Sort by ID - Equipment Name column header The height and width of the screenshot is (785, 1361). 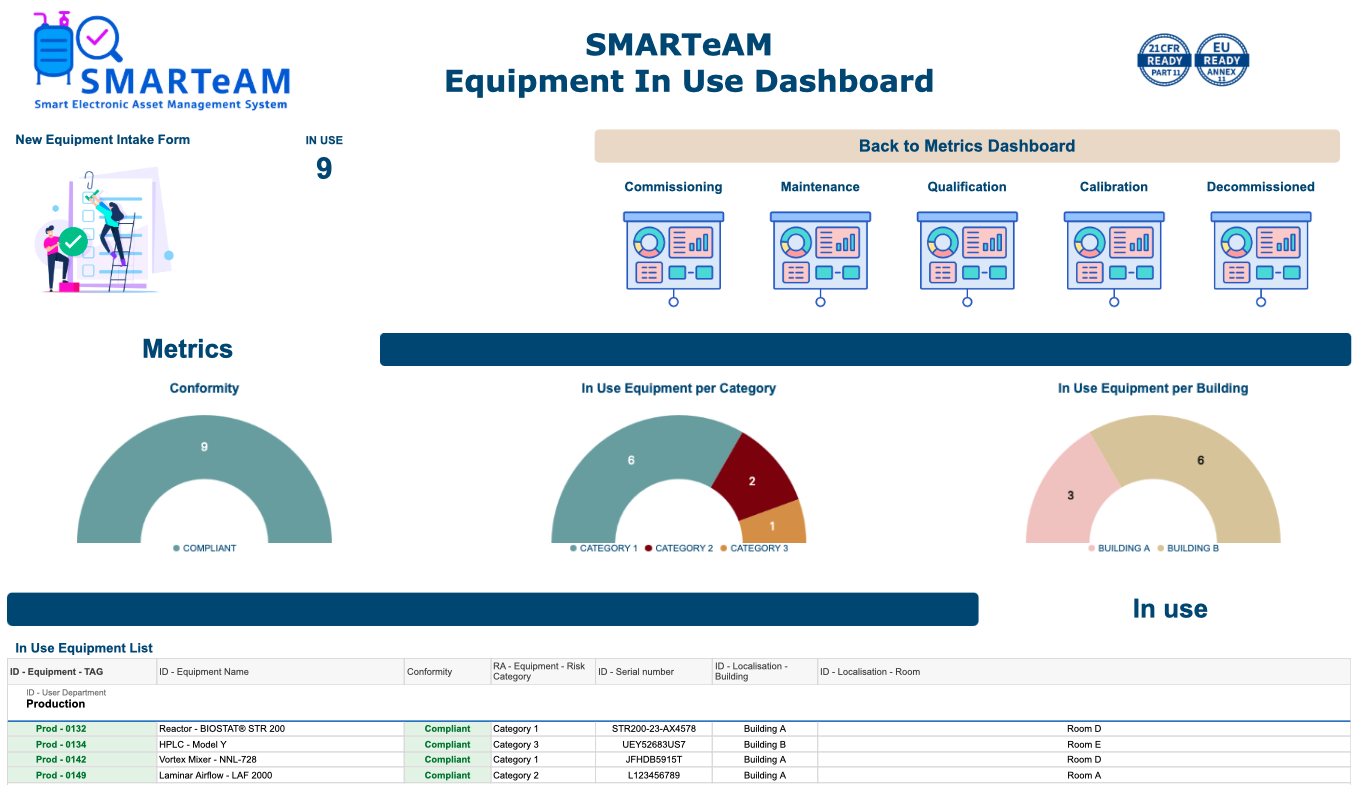pos(204,672)
